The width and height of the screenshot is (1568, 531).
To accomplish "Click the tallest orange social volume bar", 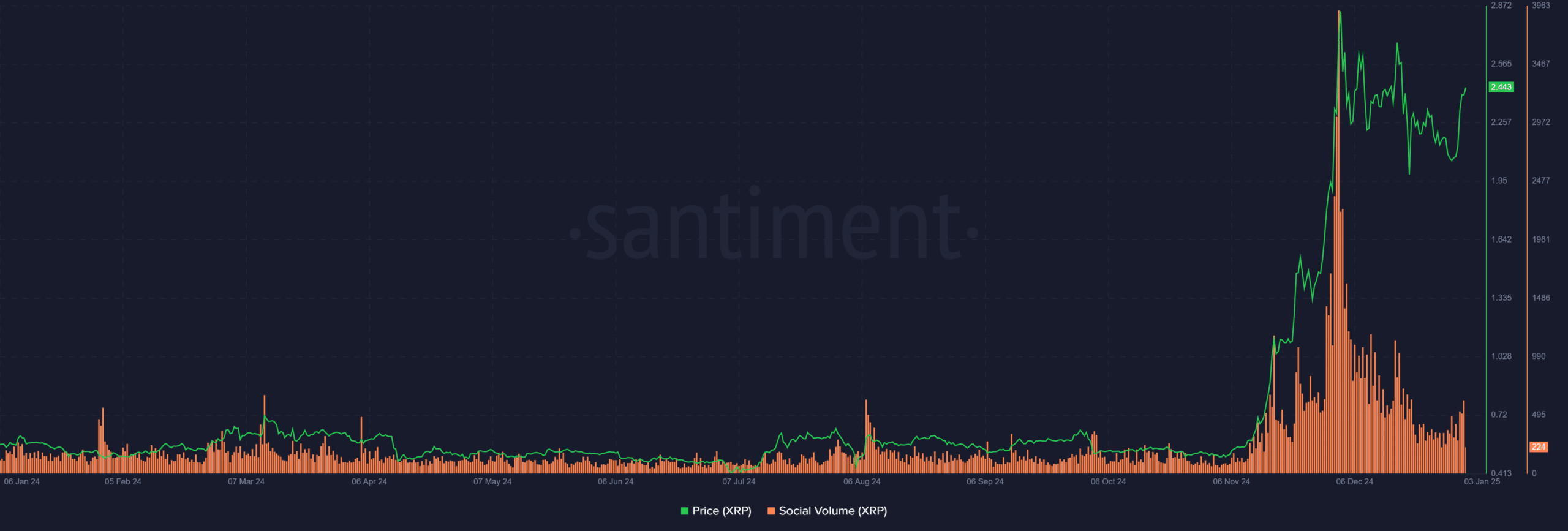I will pyautogui.click(x=1339, y=242).
